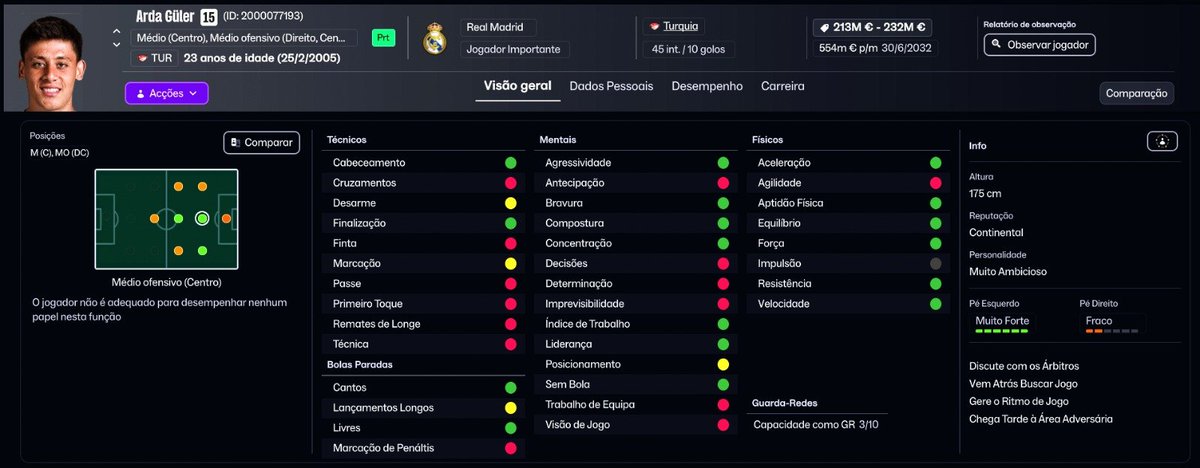
Task: Click the green dot beside Finalização
Action: (x=510, y=223)
